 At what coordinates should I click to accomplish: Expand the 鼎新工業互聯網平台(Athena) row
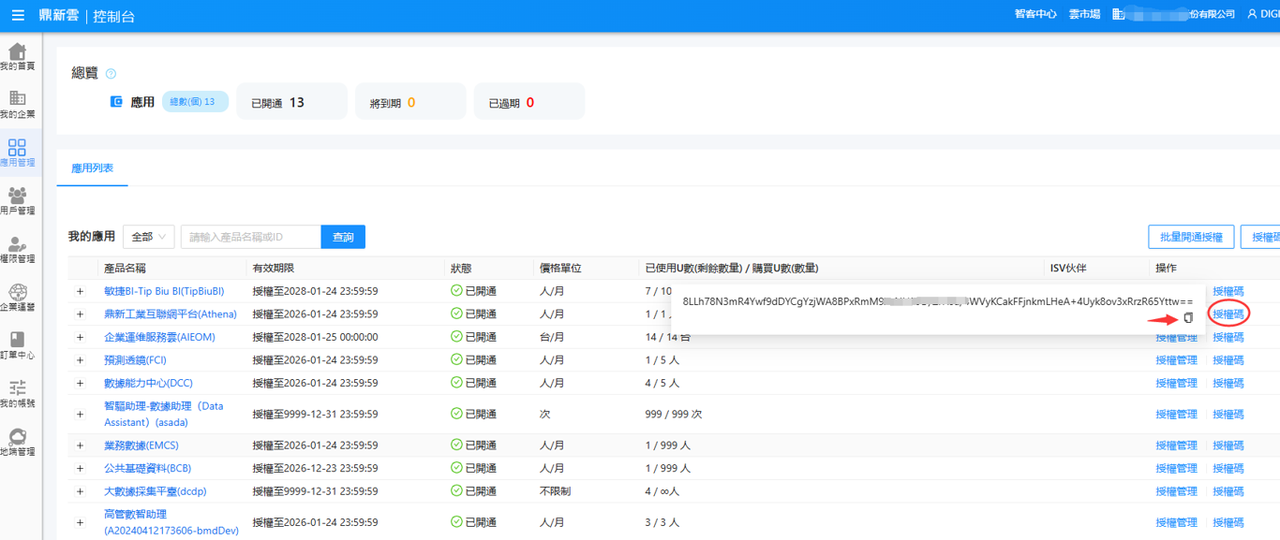tap(80, 314)
